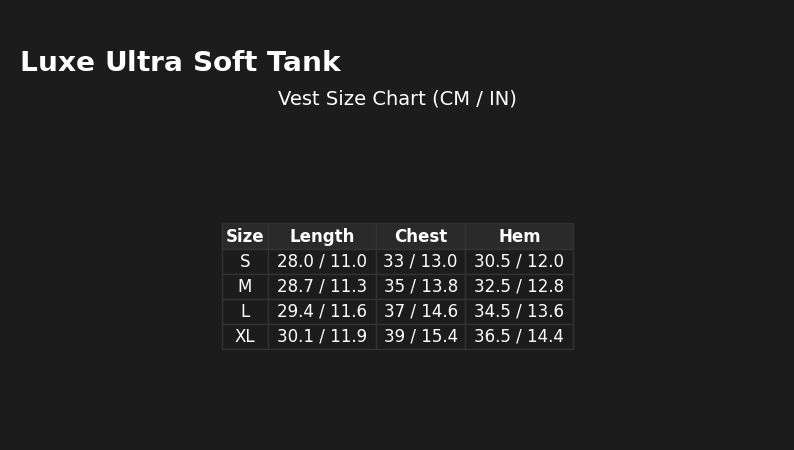794x450 pixels.
Task: Click the Length column header
Action: pyautogui.click(x=322, y=237)
